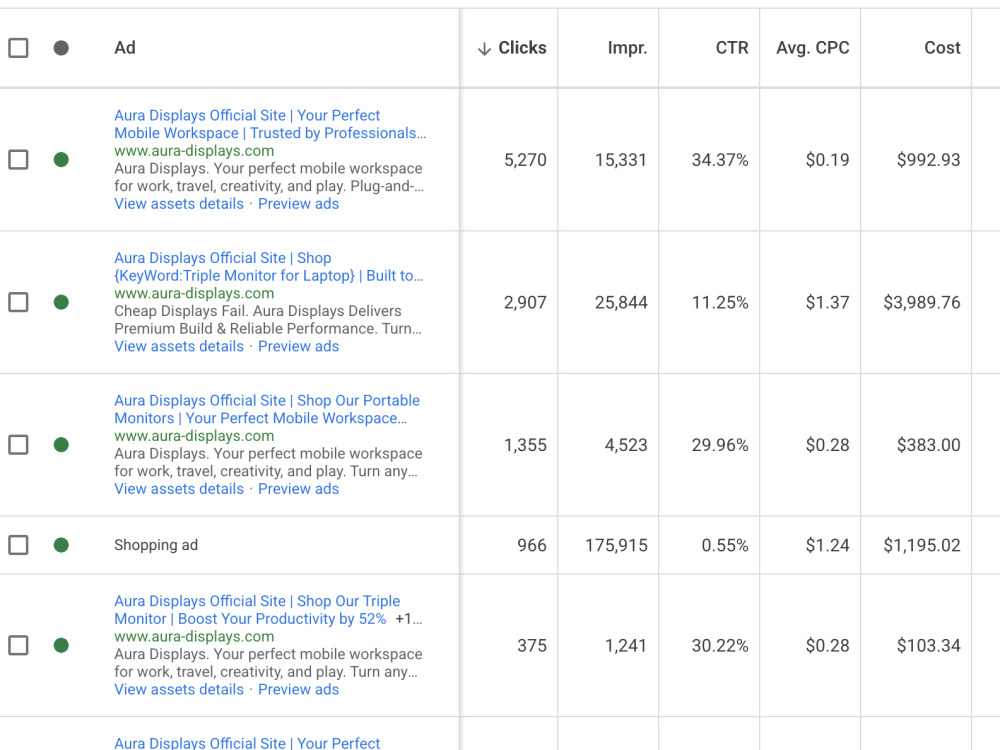Viewport: 1000px width, 750px height.
Task: Click the $1.37 Avg. CPC value
Action: coord(827,302)
